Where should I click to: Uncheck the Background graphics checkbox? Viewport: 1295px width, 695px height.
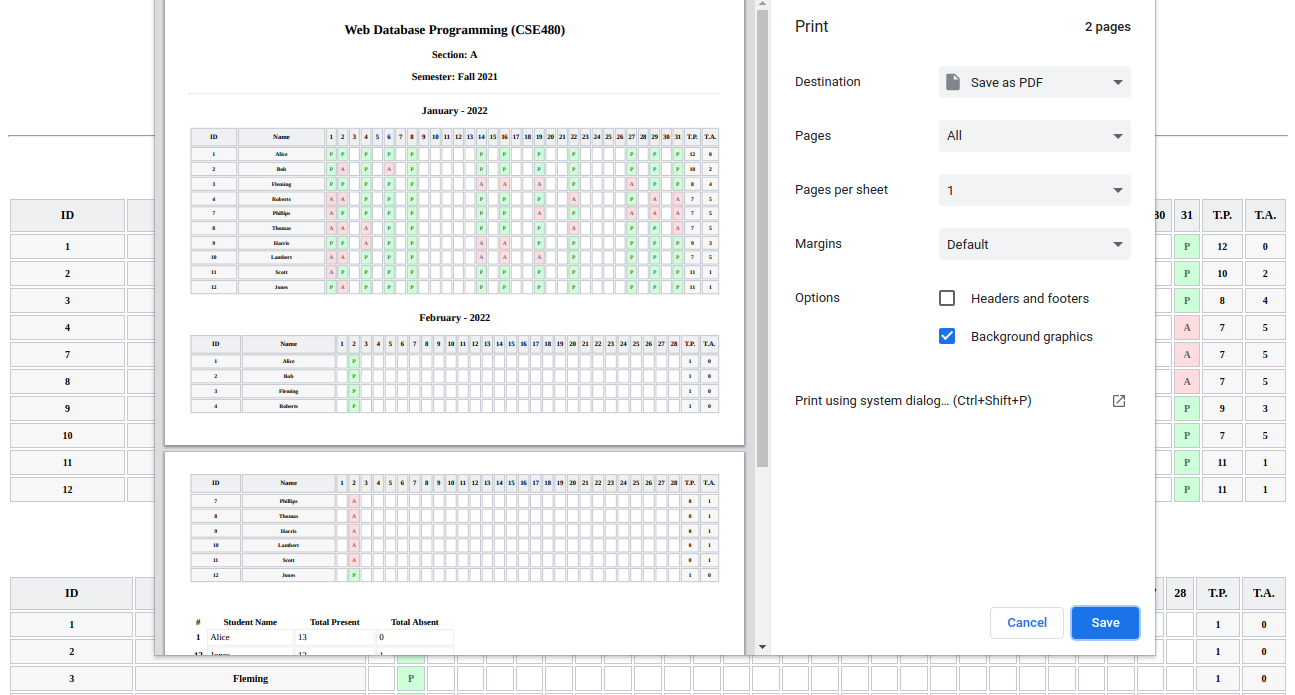(x=947, y=336)
